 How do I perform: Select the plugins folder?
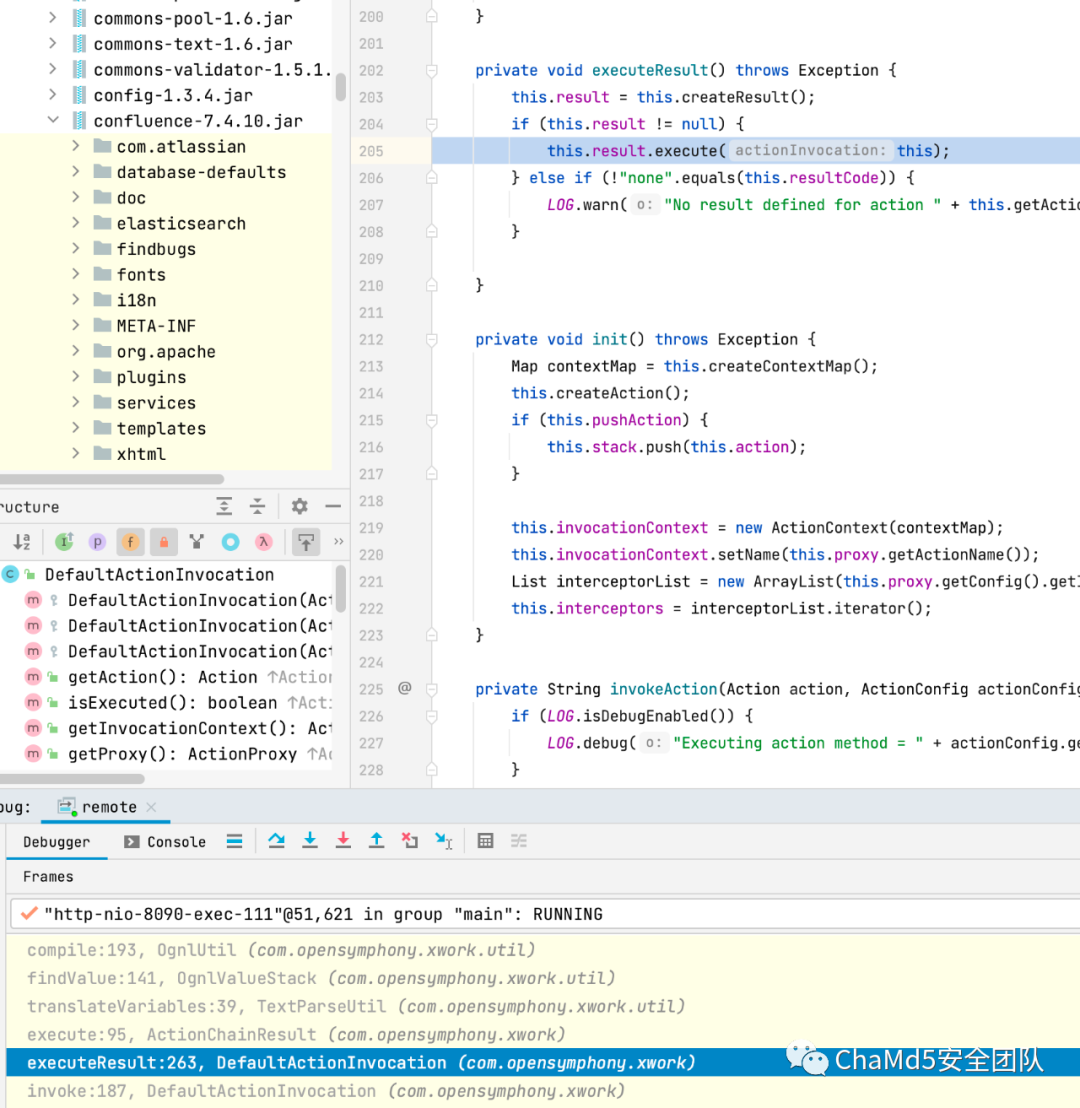click(151, 377)
